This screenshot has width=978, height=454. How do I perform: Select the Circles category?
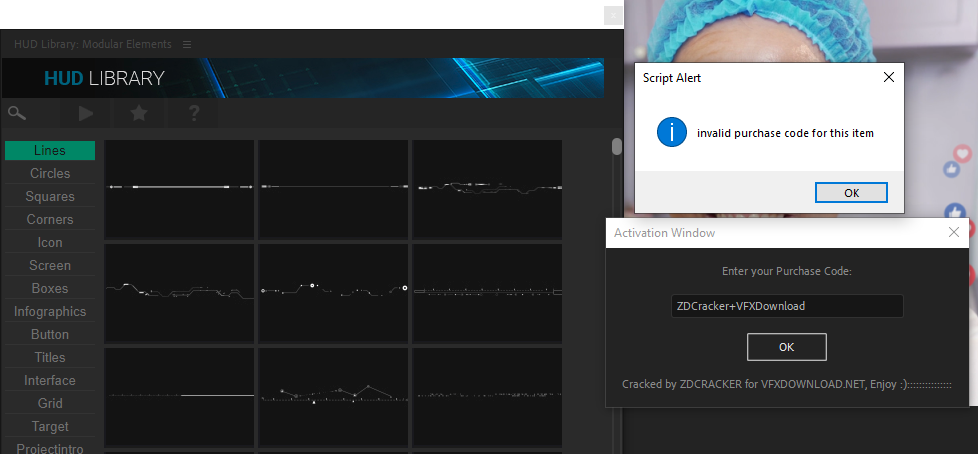coord(50,174)
